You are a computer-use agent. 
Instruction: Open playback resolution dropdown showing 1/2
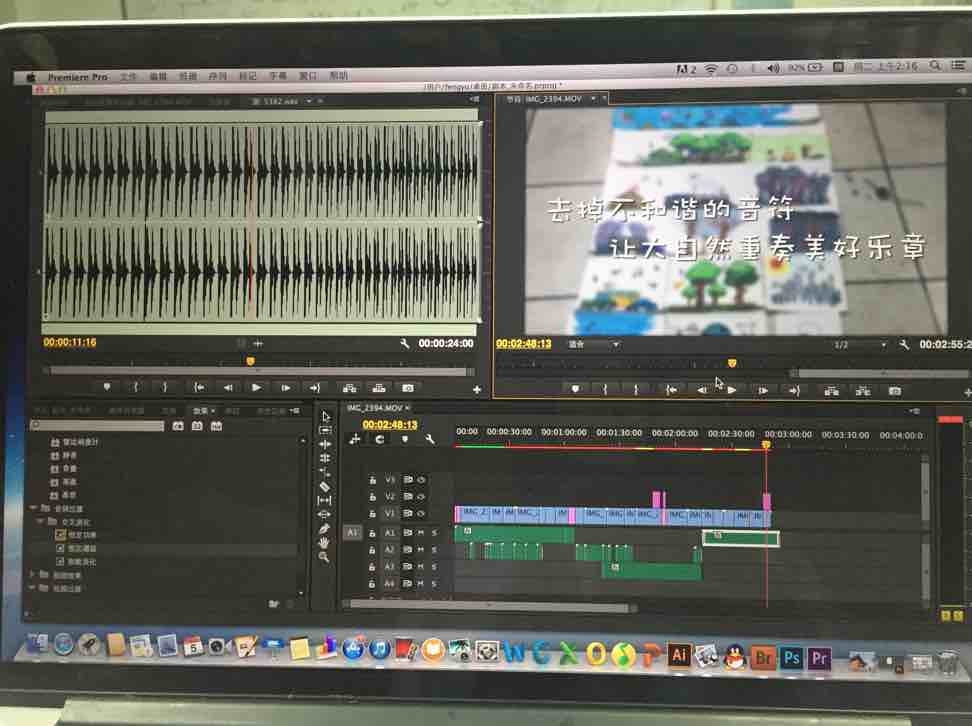[861, 344]
